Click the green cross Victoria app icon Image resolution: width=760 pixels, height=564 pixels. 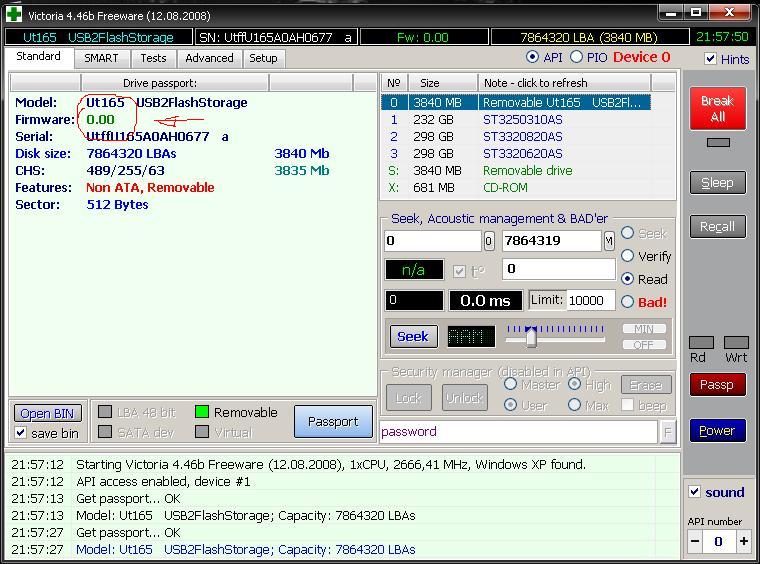point(13,14)
